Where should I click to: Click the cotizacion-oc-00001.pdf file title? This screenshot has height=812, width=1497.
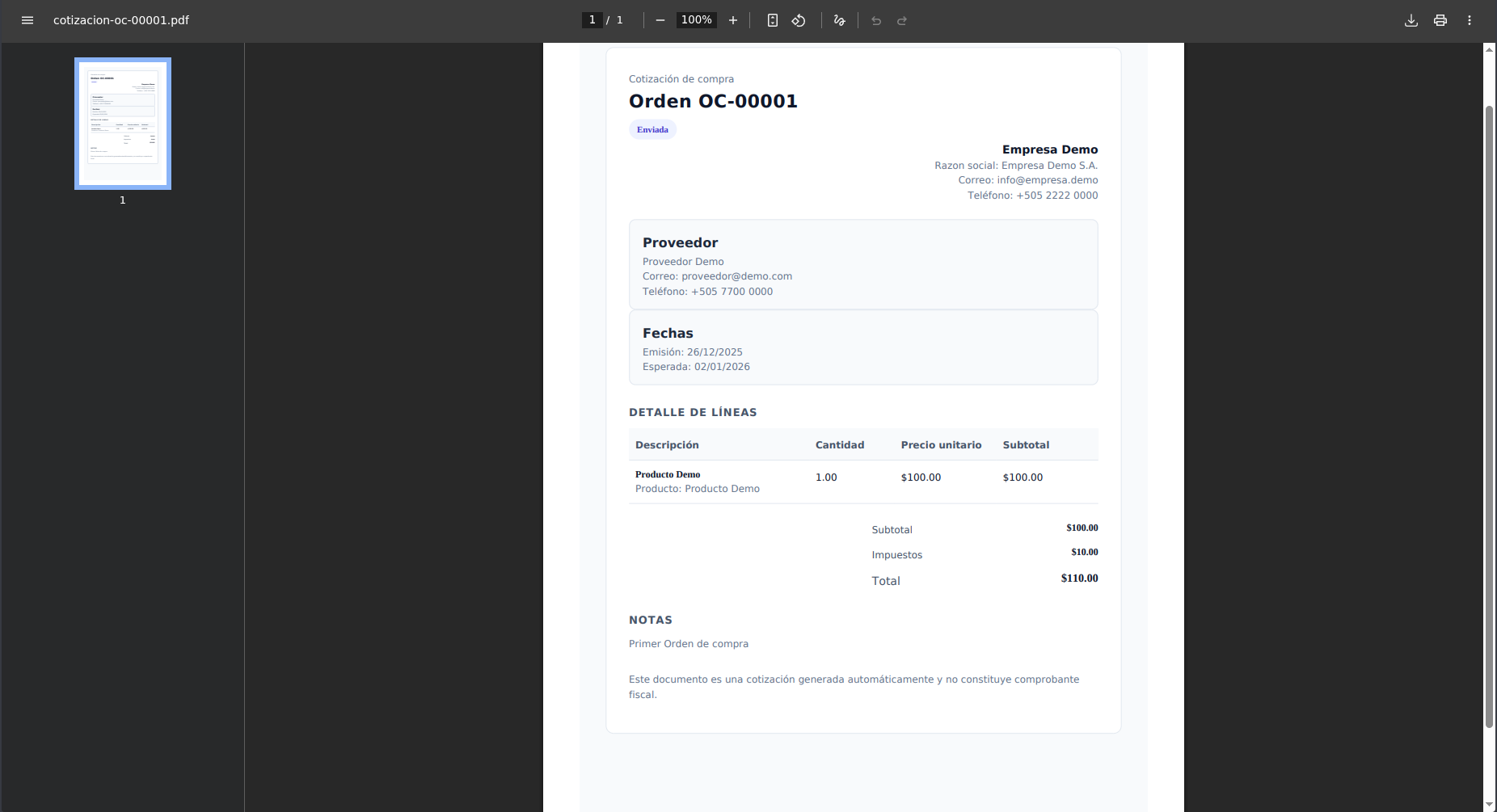click(x=121, y=20)
